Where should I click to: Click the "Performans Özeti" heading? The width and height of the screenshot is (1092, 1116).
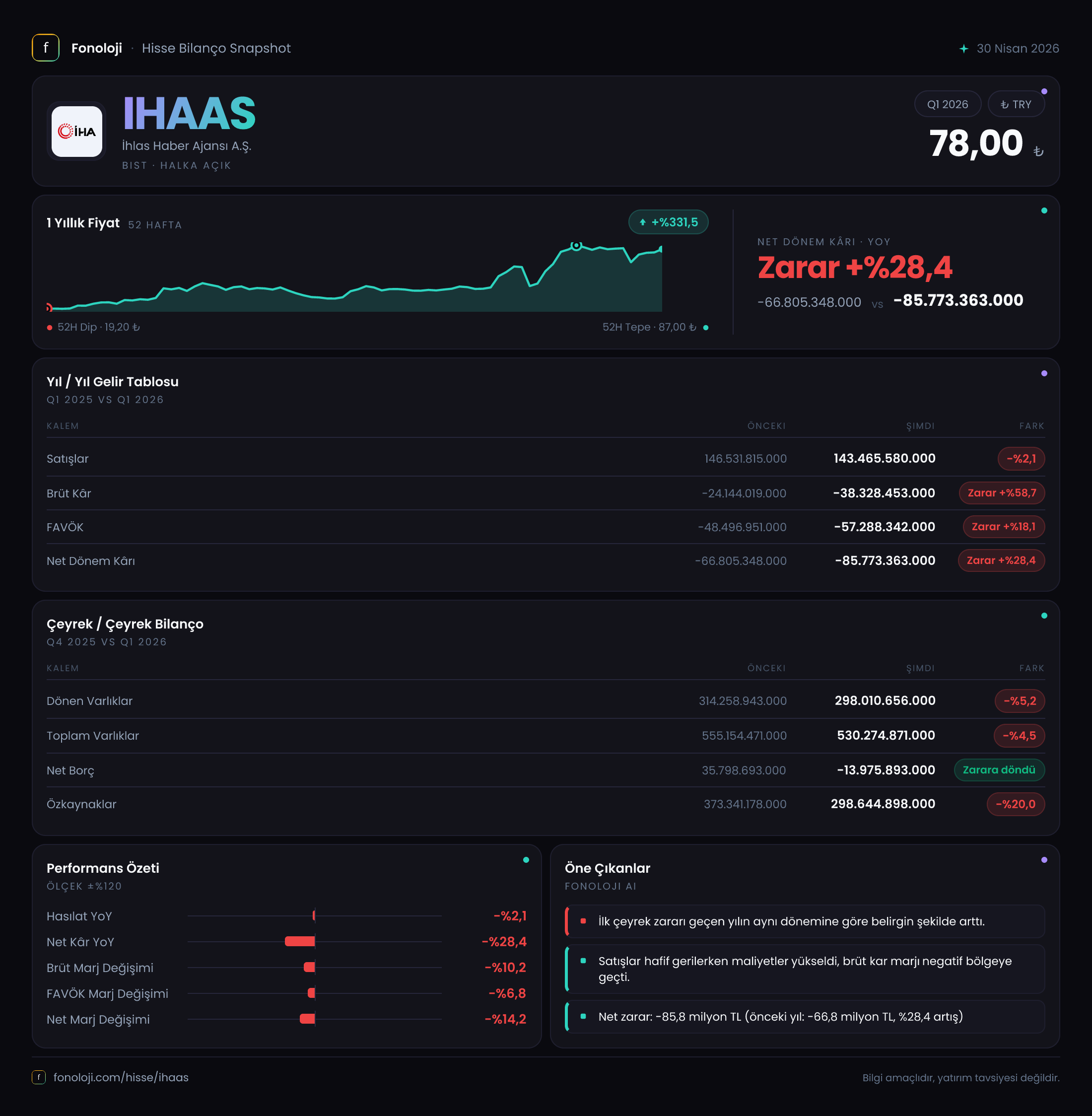103,868
